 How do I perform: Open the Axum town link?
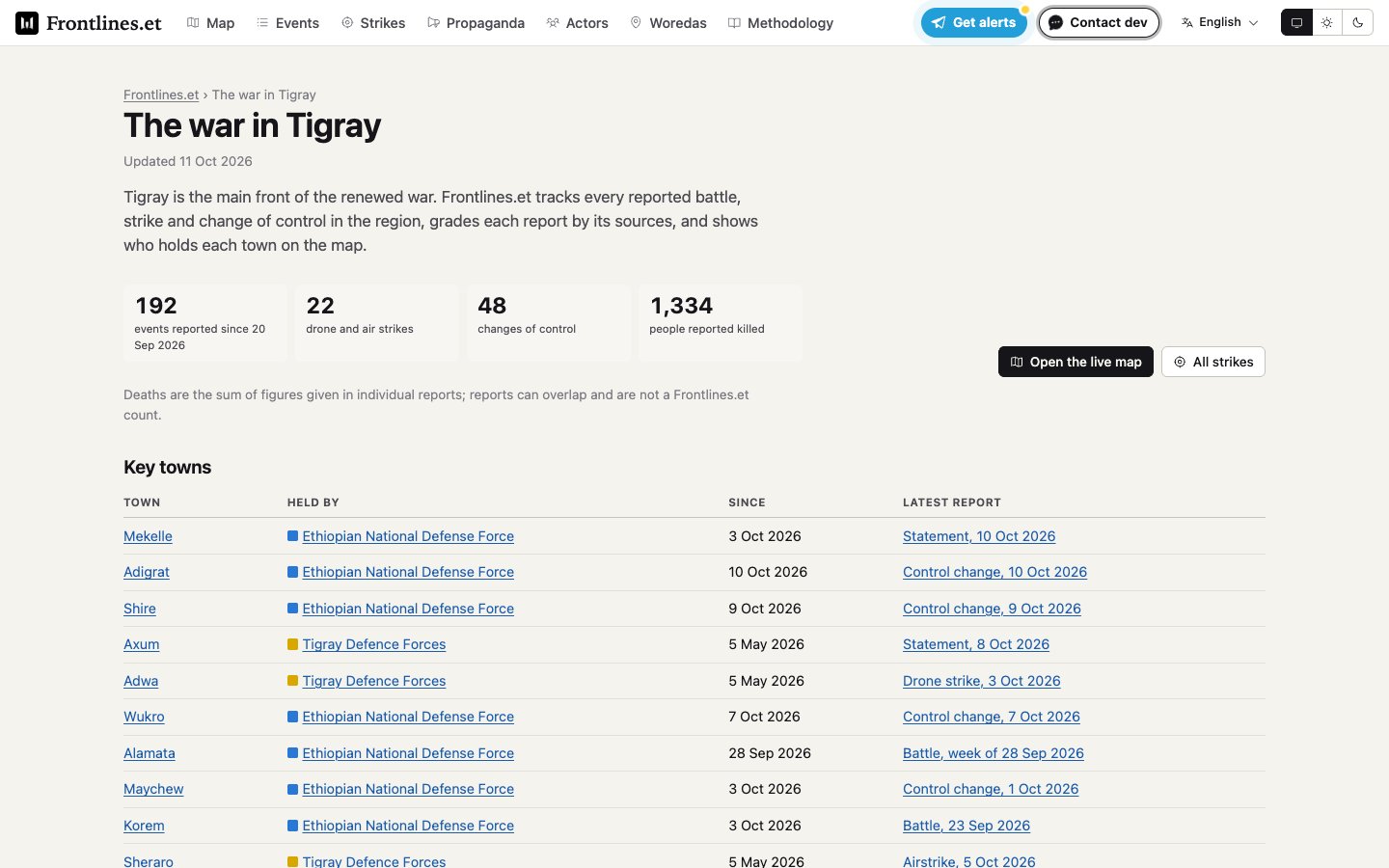[x=142, y=644]
